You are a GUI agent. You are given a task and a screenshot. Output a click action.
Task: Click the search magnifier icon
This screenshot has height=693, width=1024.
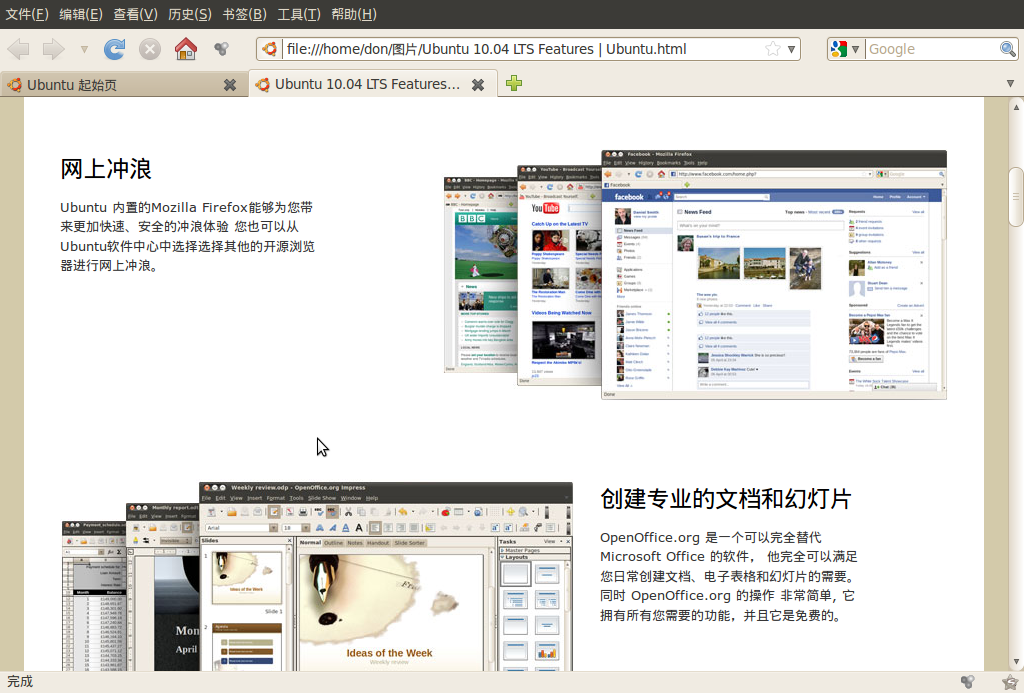click(1008, 49)
